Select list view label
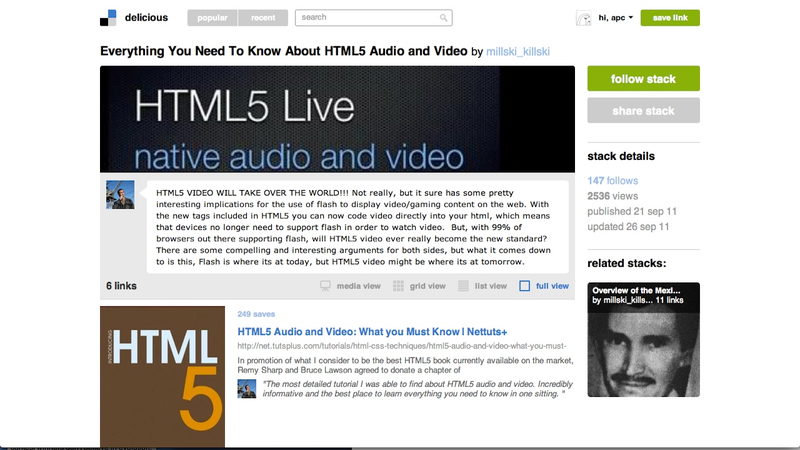800x450 pixels. point(491,286)
